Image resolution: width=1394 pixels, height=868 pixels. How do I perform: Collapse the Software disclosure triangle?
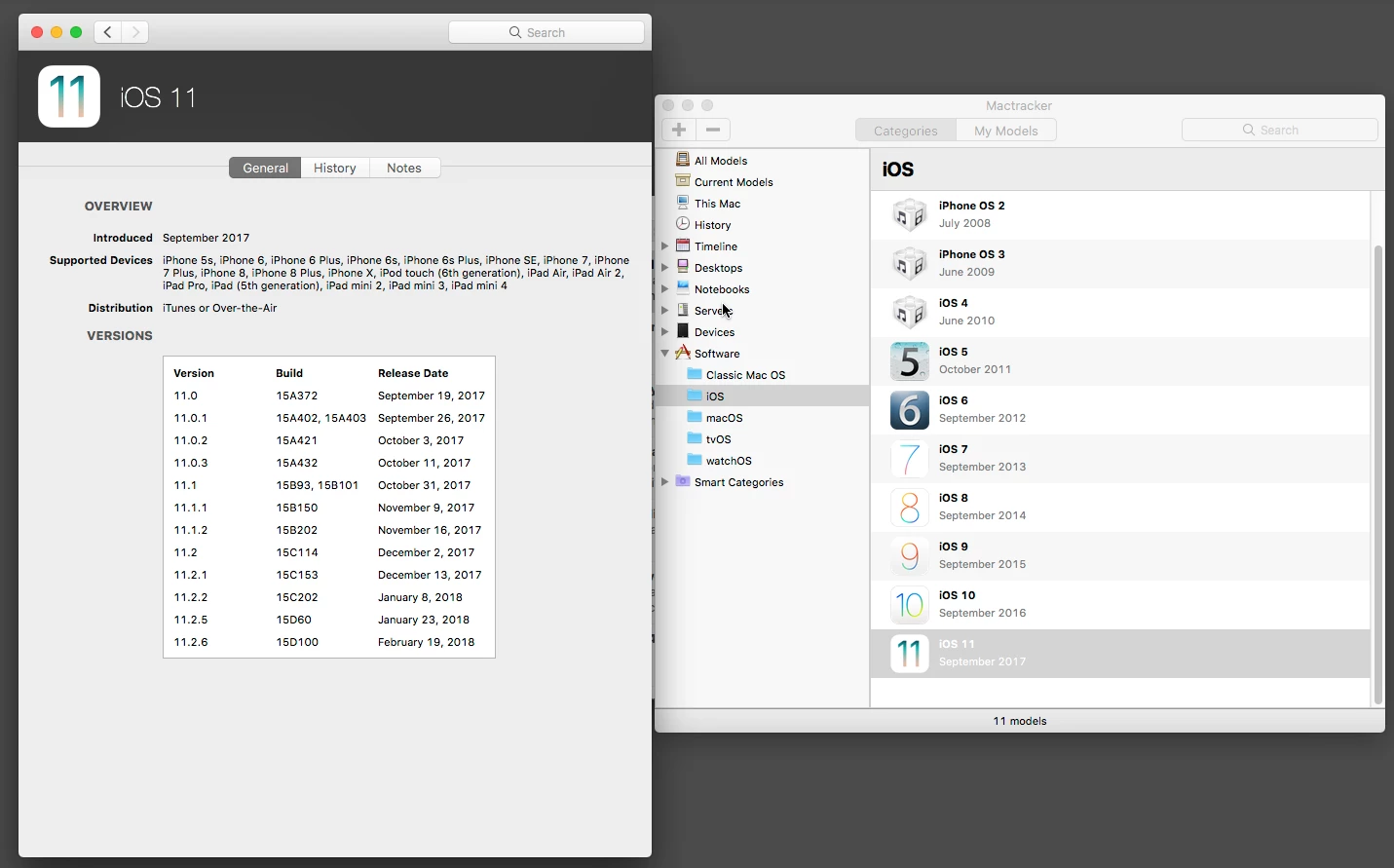coord(665,354)
